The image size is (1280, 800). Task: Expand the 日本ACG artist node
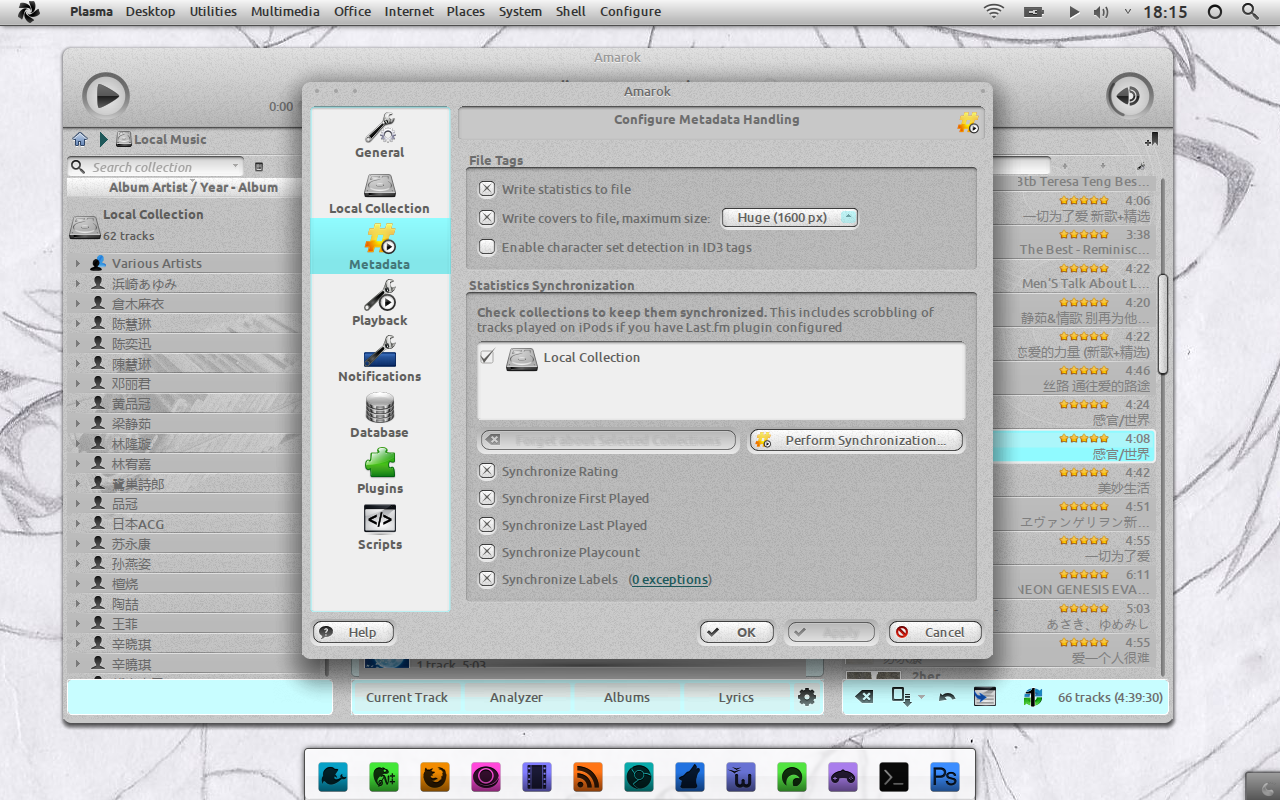click(77, 524)
